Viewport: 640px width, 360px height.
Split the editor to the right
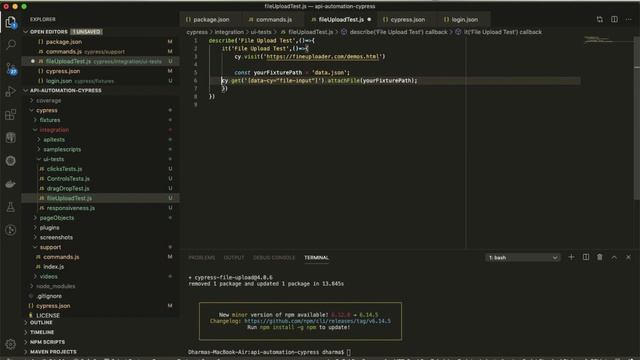614,19
